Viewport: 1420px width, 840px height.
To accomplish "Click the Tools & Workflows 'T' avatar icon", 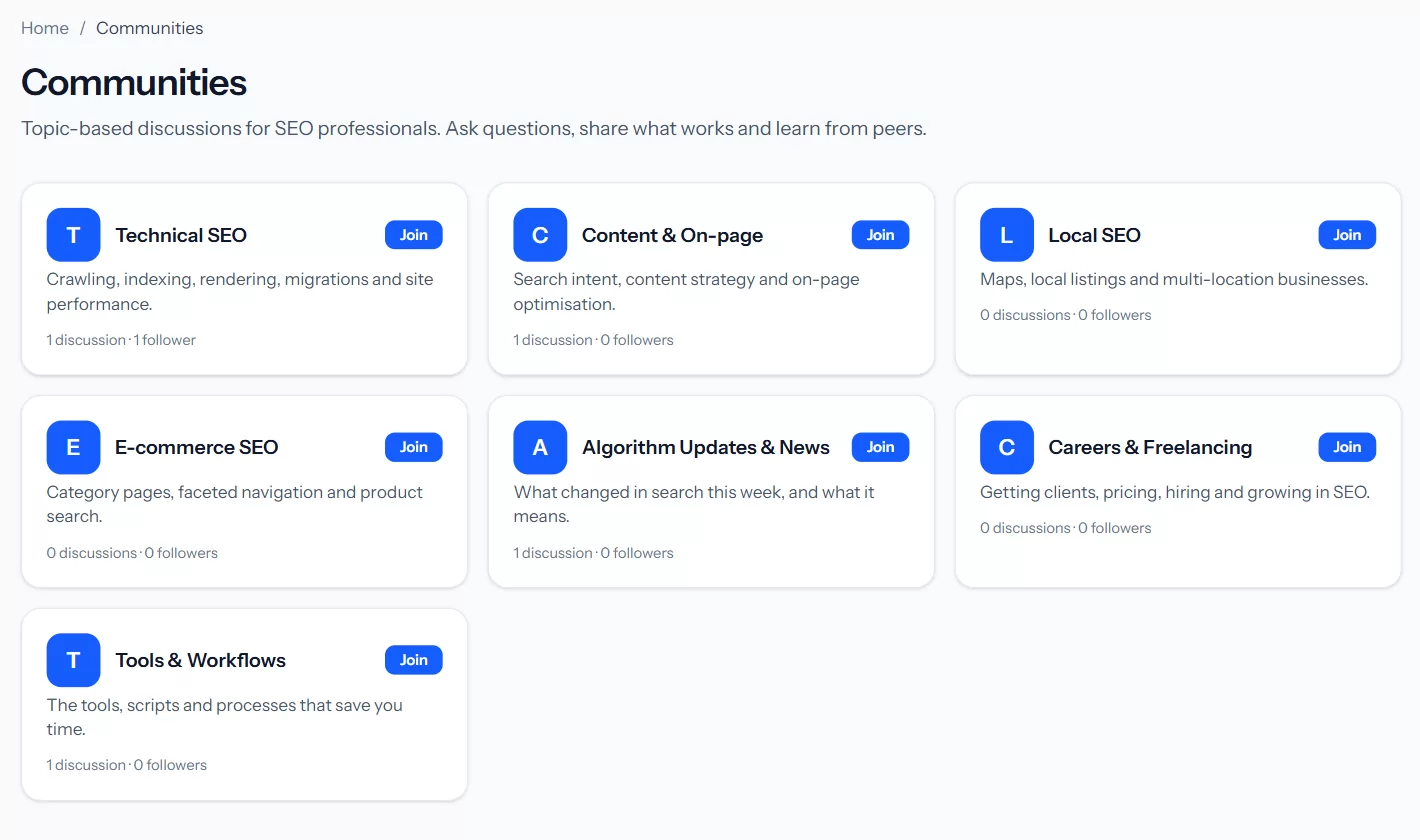I will (x=73, y=660).
